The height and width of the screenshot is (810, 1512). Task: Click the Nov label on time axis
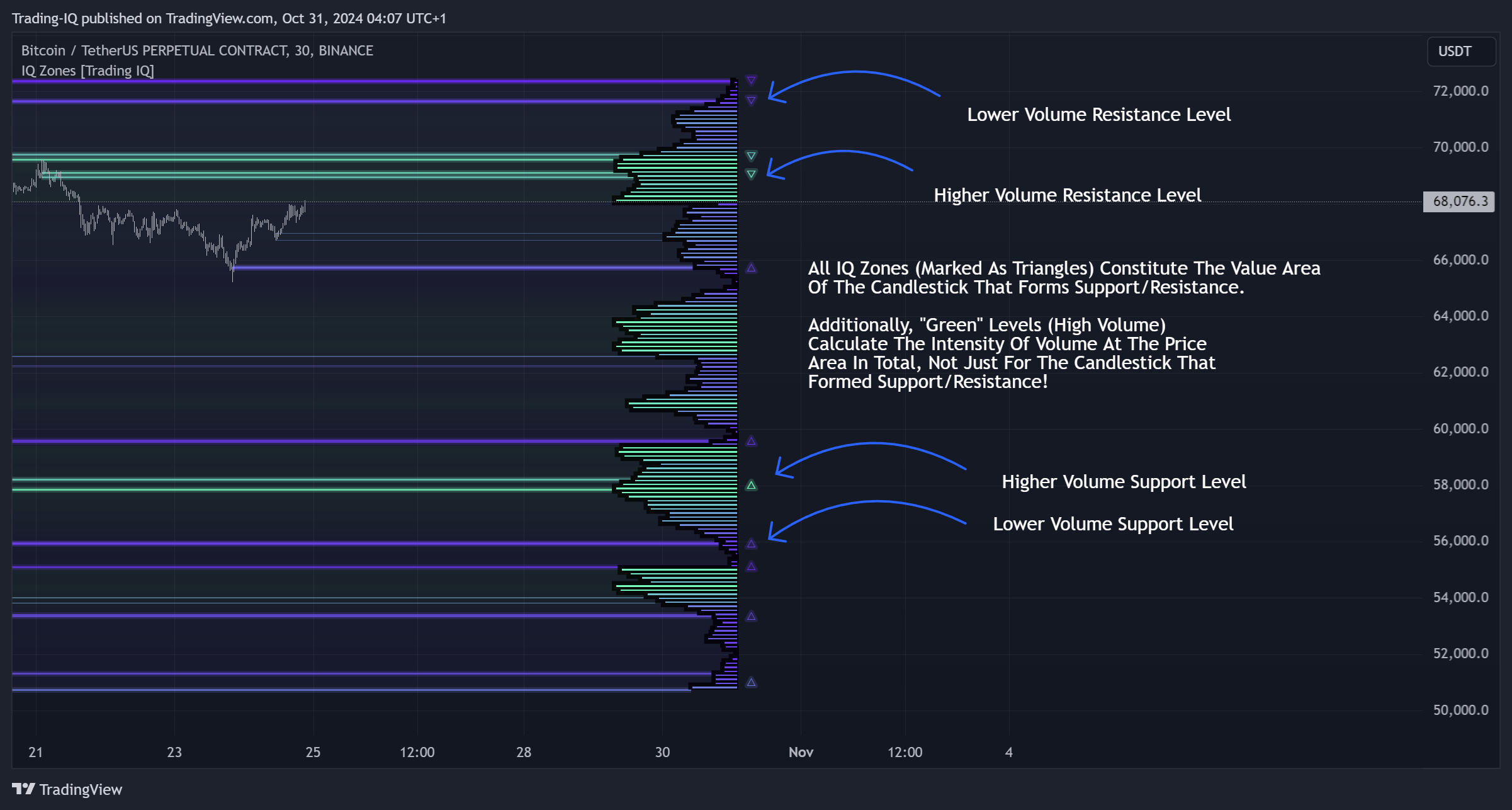(801, 752)
